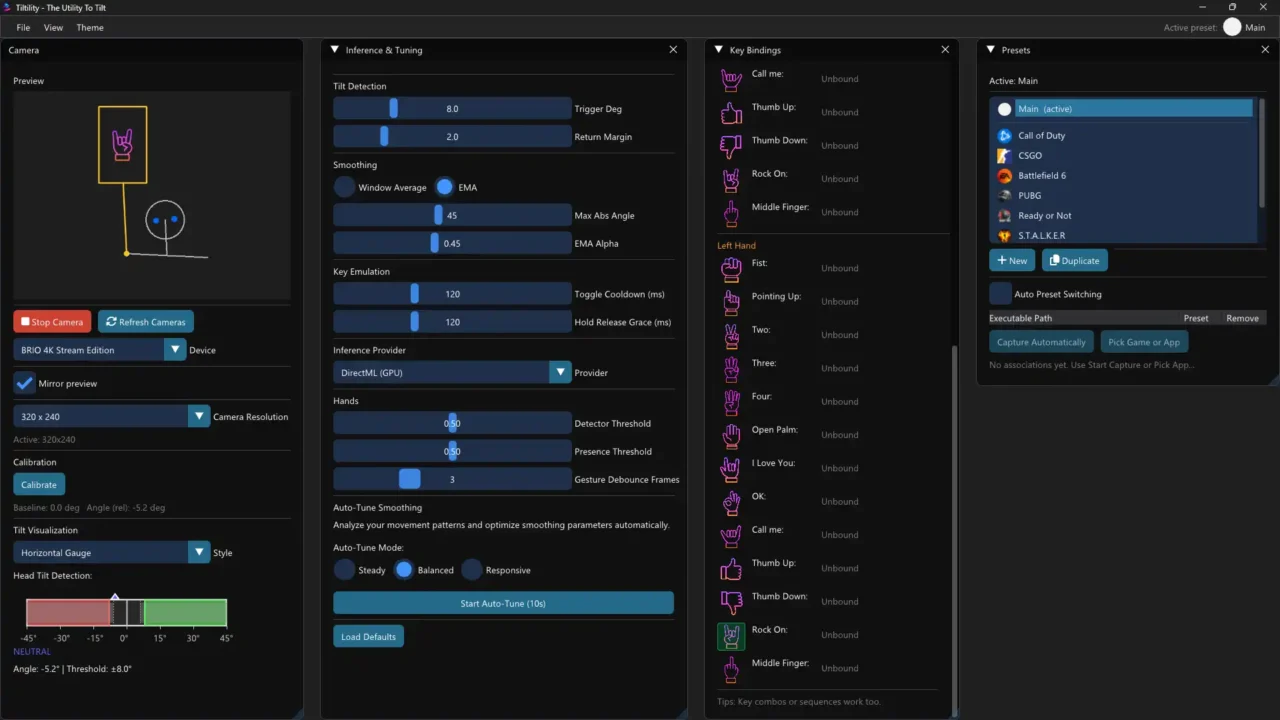Open the Device dropdown
Screen dimensions: 1280x720
coord(175,349)
